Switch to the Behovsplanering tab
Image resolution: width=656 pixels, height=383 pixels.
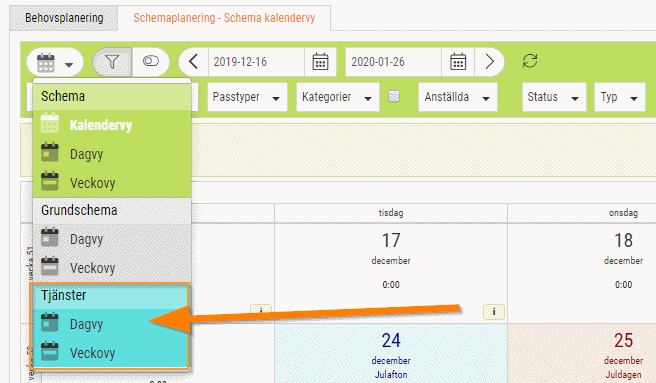[x=64, y=18]
